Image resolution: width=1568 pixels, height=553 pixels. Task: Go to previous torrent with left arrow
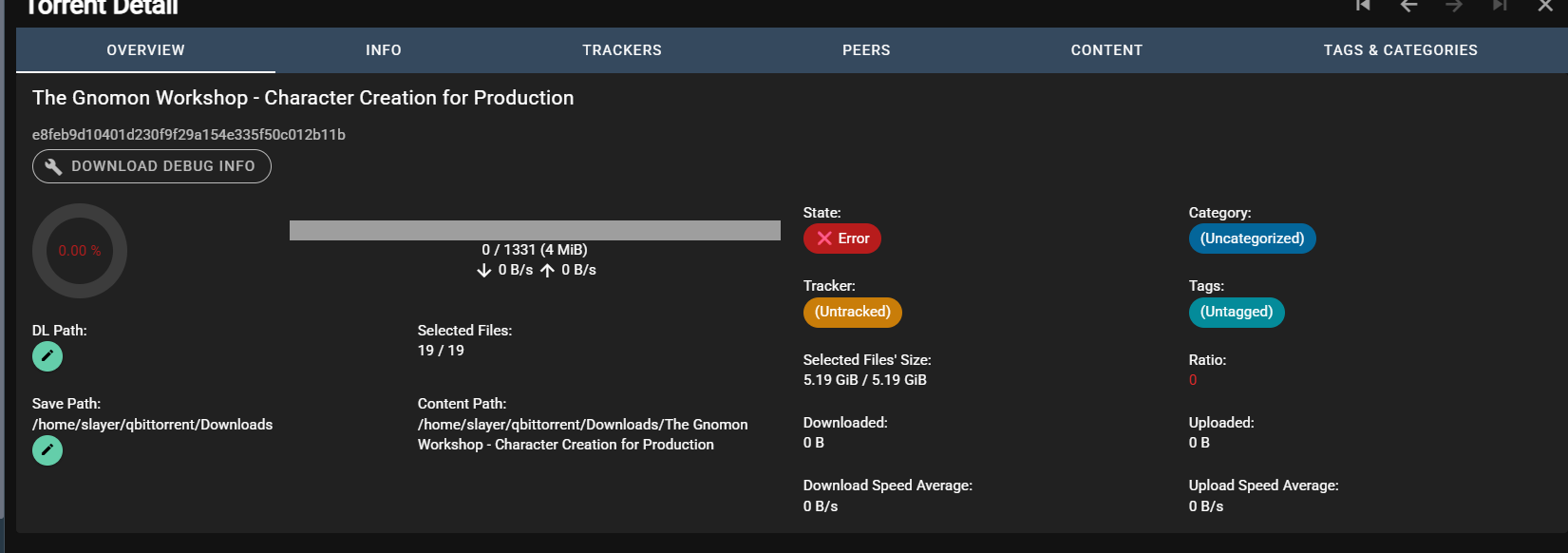1408,6
